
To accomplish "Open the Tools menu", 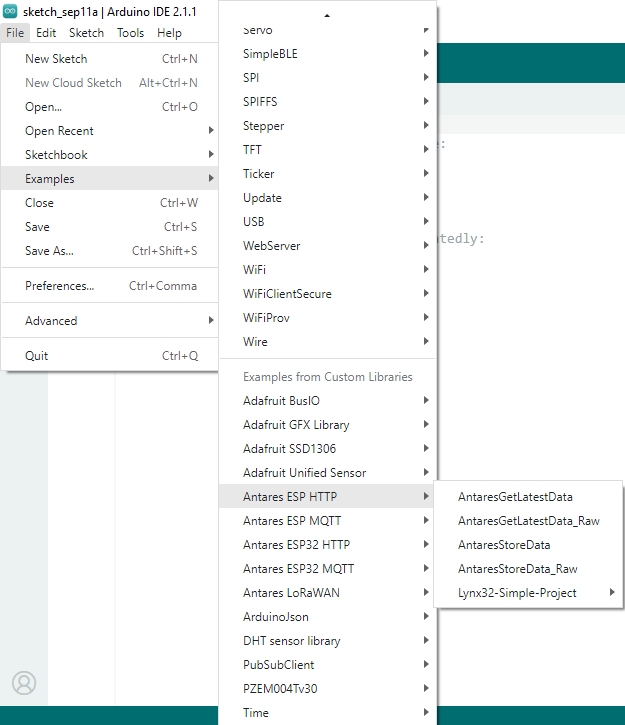I will click(x=130, y=33).
